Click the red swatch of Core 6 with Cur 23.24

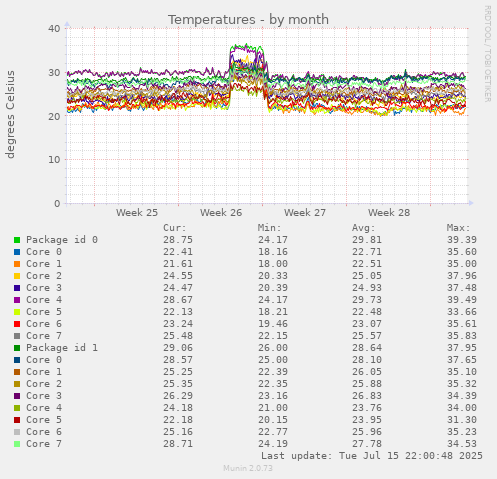pyautogui.click(x=17, y=324)
